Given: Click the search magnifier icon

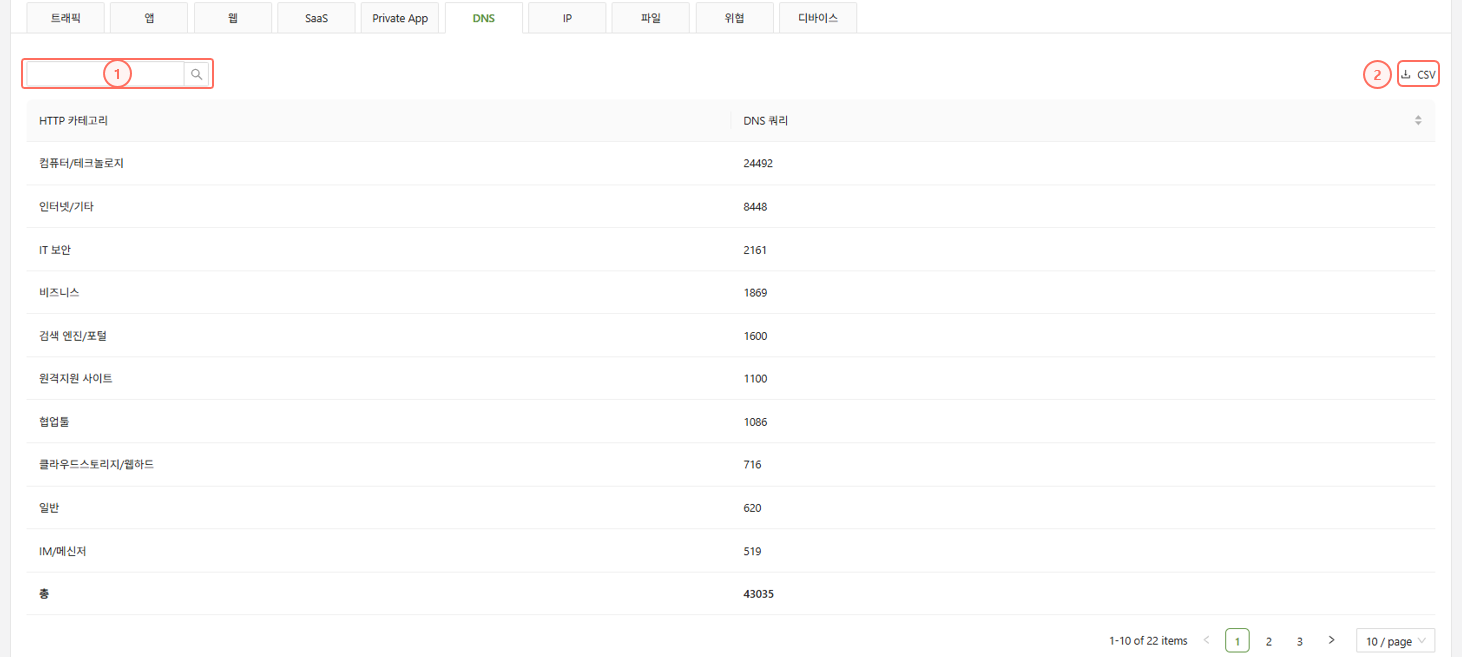Looking at the screenshot, I should pos(197,74).
